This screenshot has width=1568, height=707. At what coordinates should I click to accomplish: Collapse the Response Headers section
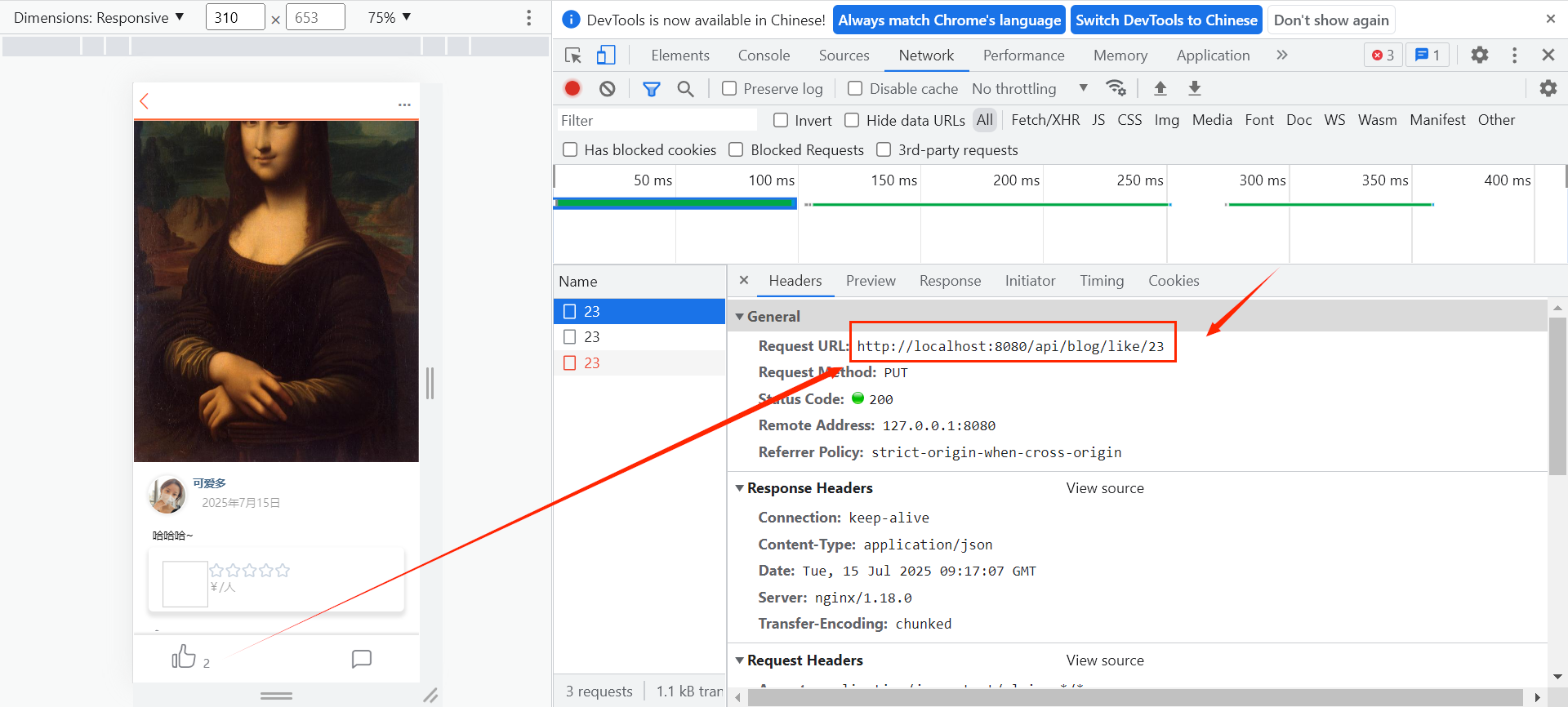[x=739, y=488]
